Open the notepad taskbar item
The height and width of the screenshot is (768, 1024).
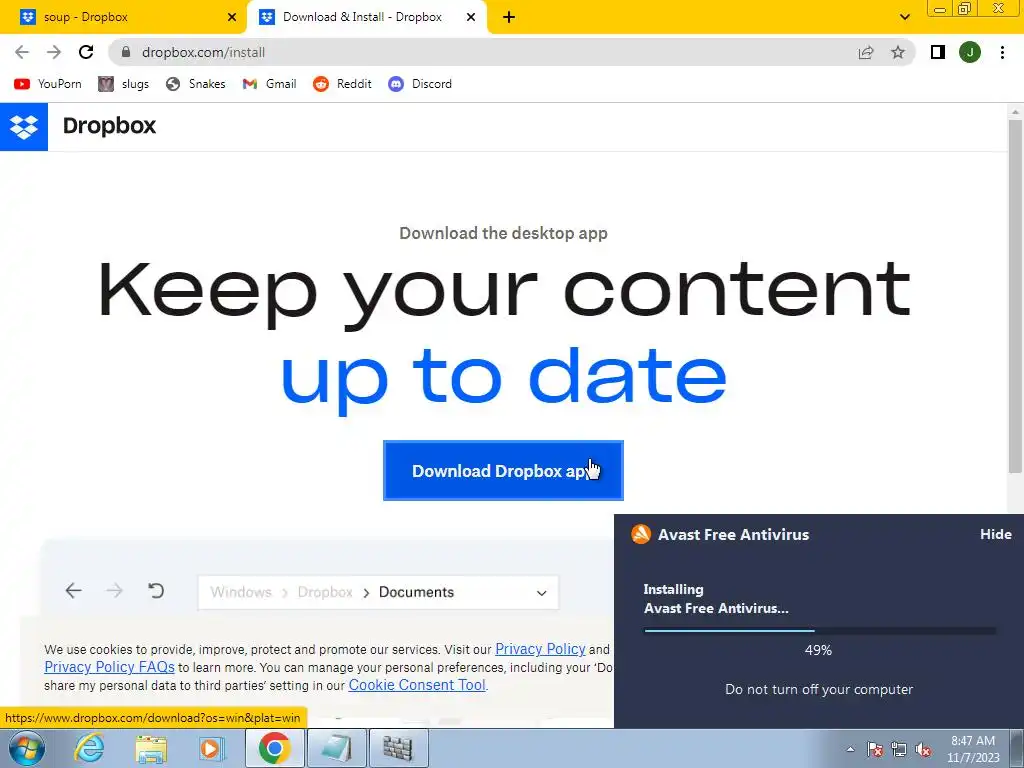click(336, 749)
